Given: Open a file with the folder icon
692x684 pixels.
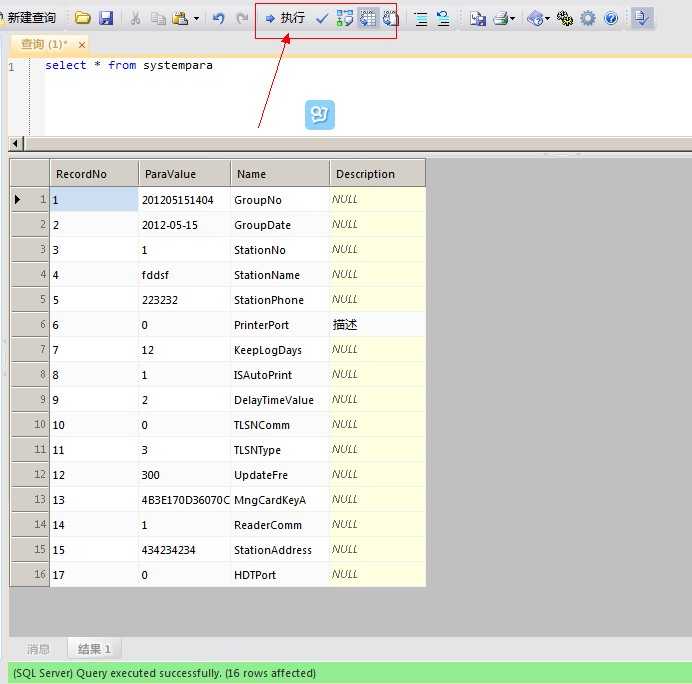Looking at the screenshot, I should click(83, 18).
